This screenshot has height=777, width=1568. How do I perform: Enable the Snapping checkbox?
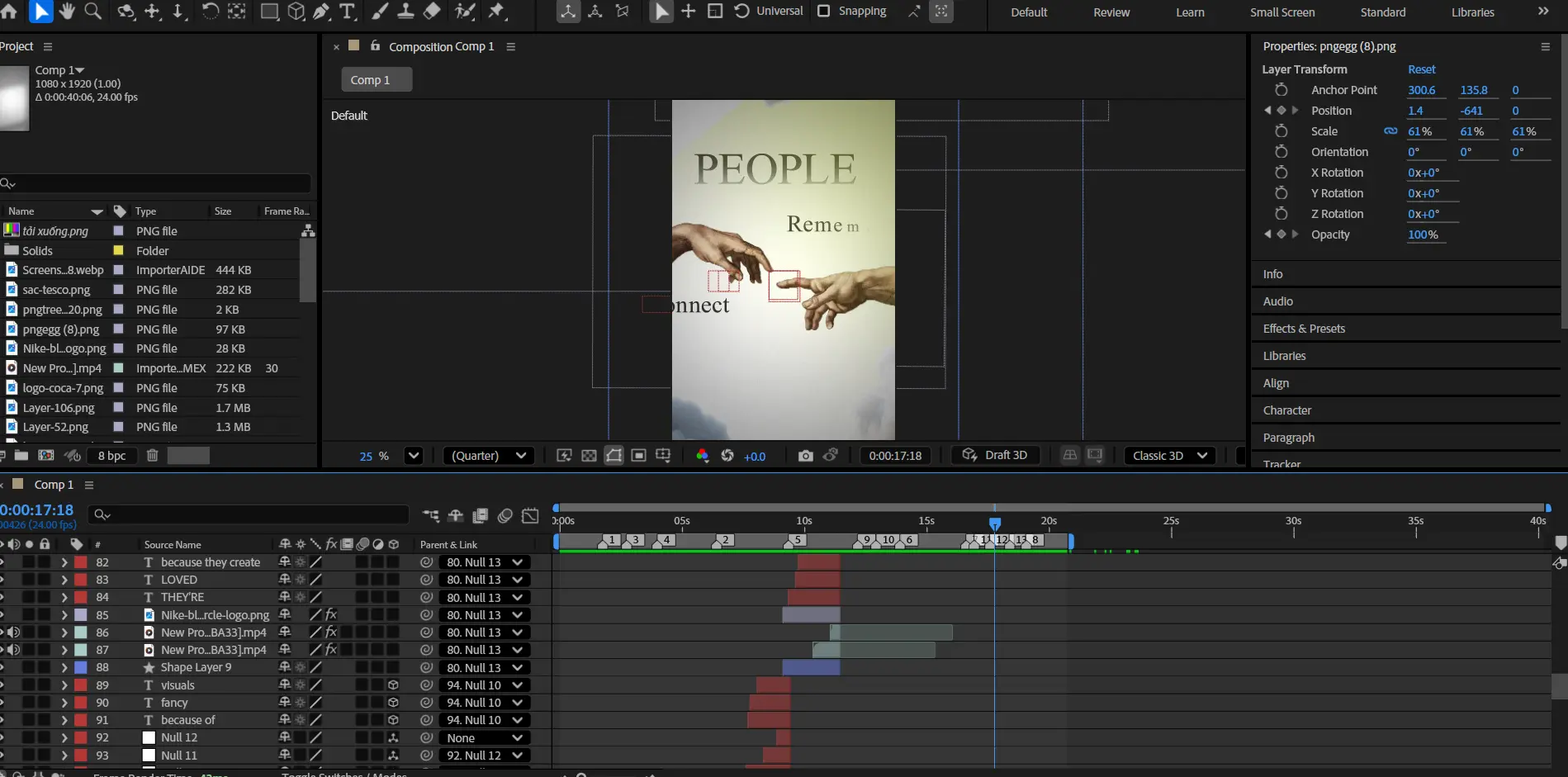(x=823, y=11)
